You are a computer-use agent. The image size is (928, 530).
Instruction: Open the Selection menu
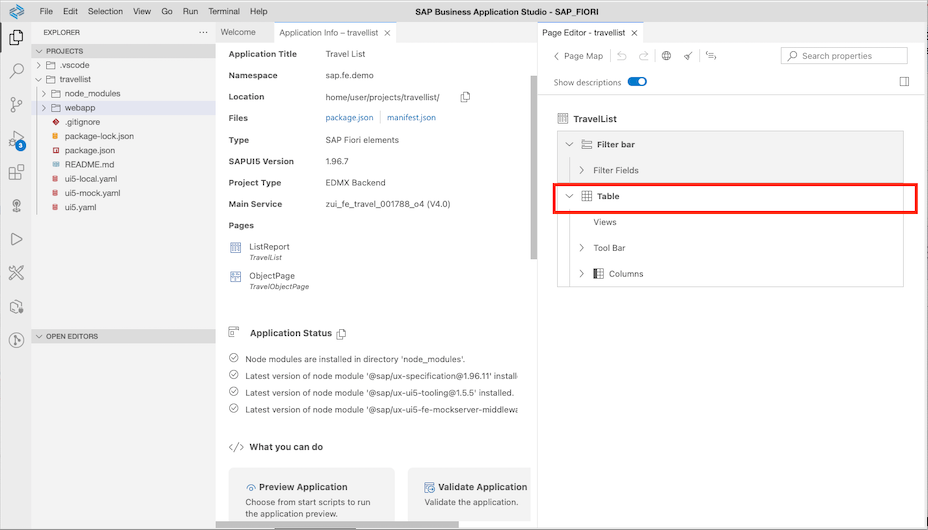click(x=105, y=11)
